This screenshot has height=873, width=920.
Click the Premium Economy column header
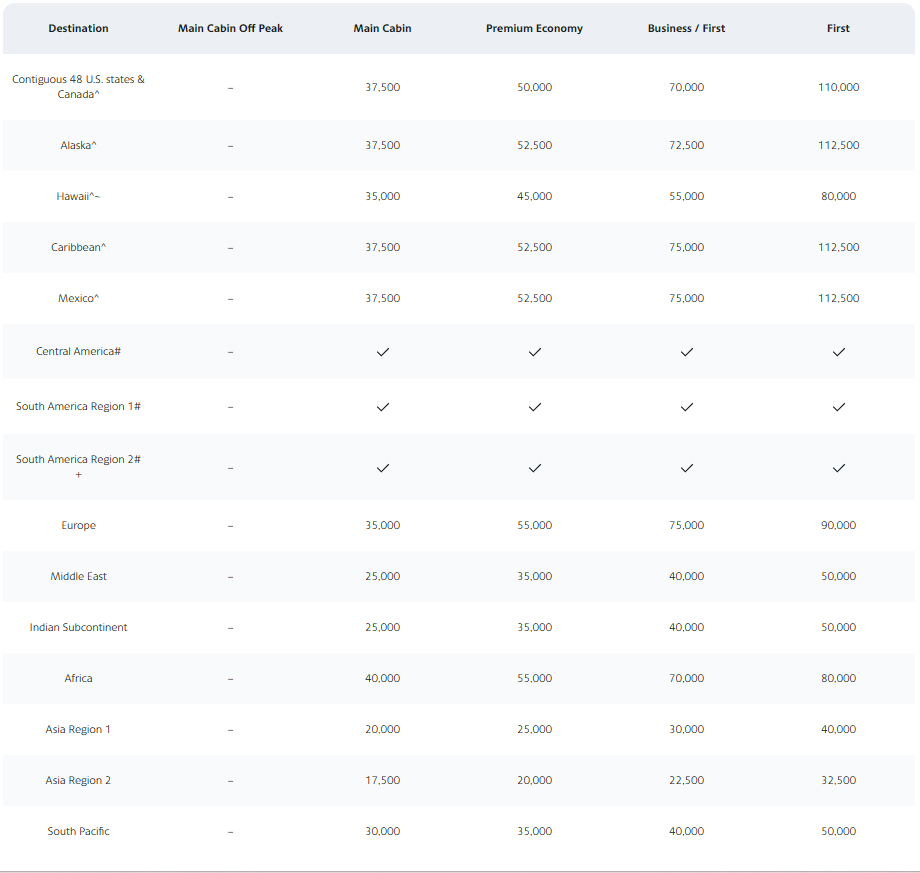click(x=534, y=28)
